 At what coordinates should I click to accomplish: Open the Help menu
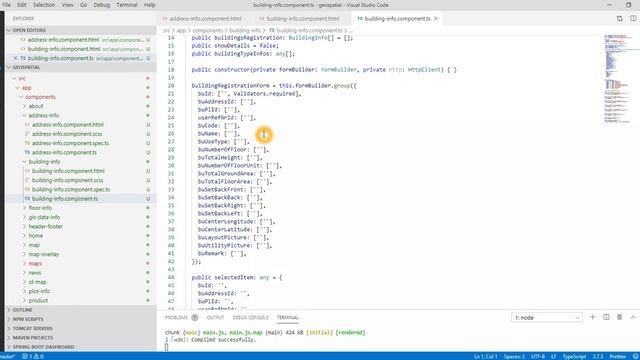150,5
